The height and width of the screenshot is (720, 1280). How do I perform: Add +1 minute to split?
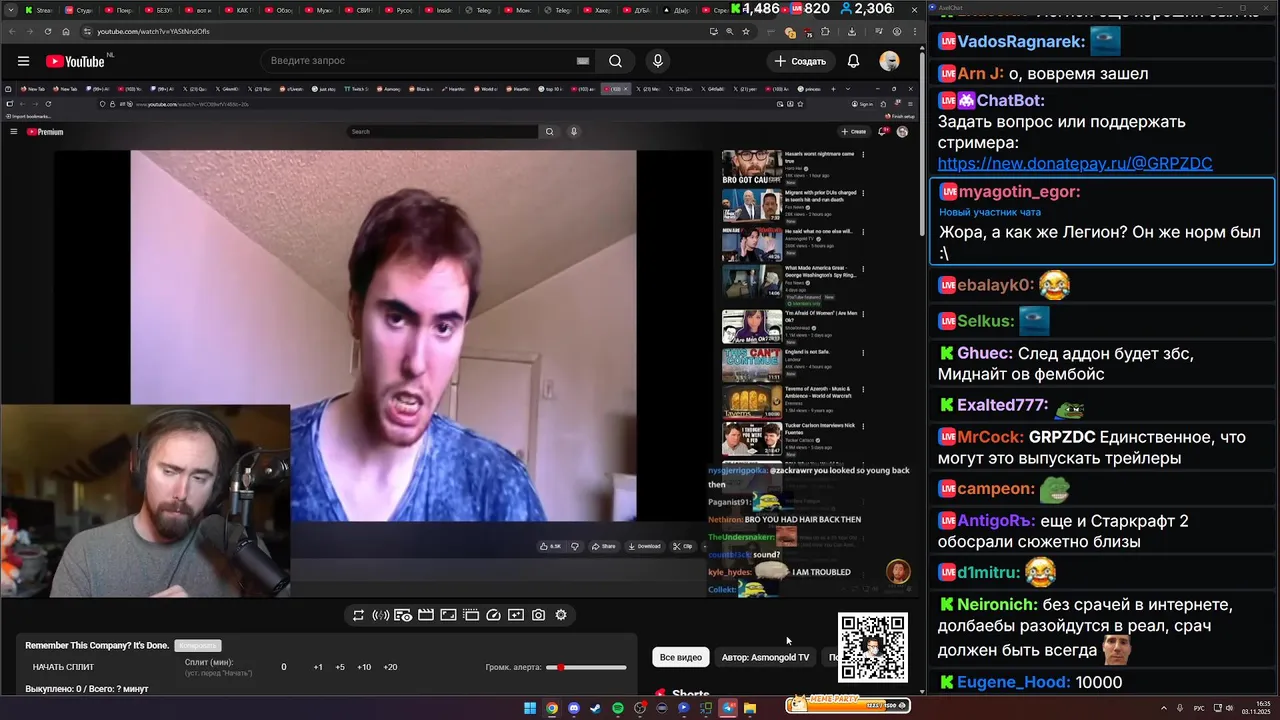318,667
